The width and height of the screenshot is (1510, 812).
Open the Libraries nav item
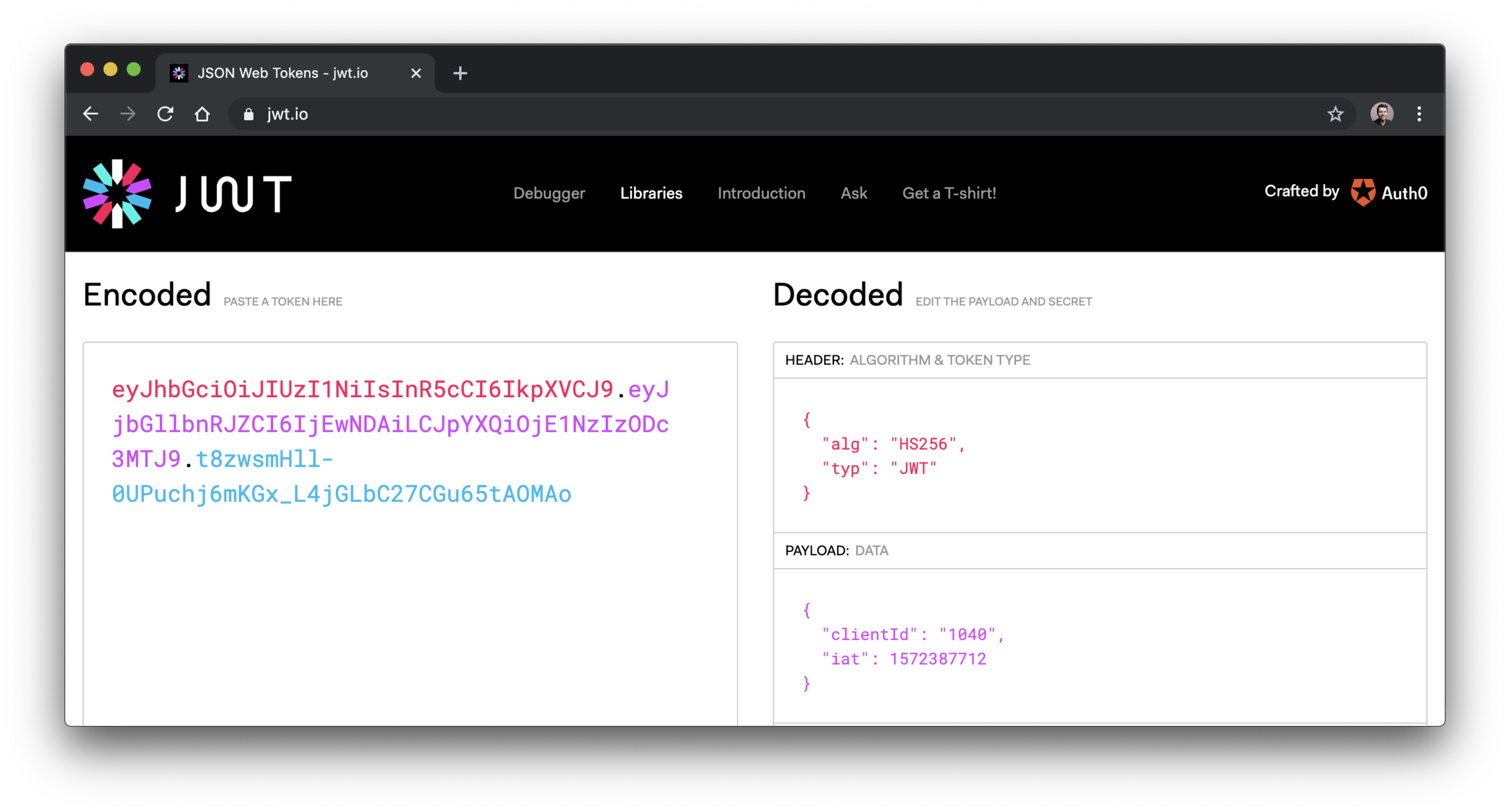point(651,194)
